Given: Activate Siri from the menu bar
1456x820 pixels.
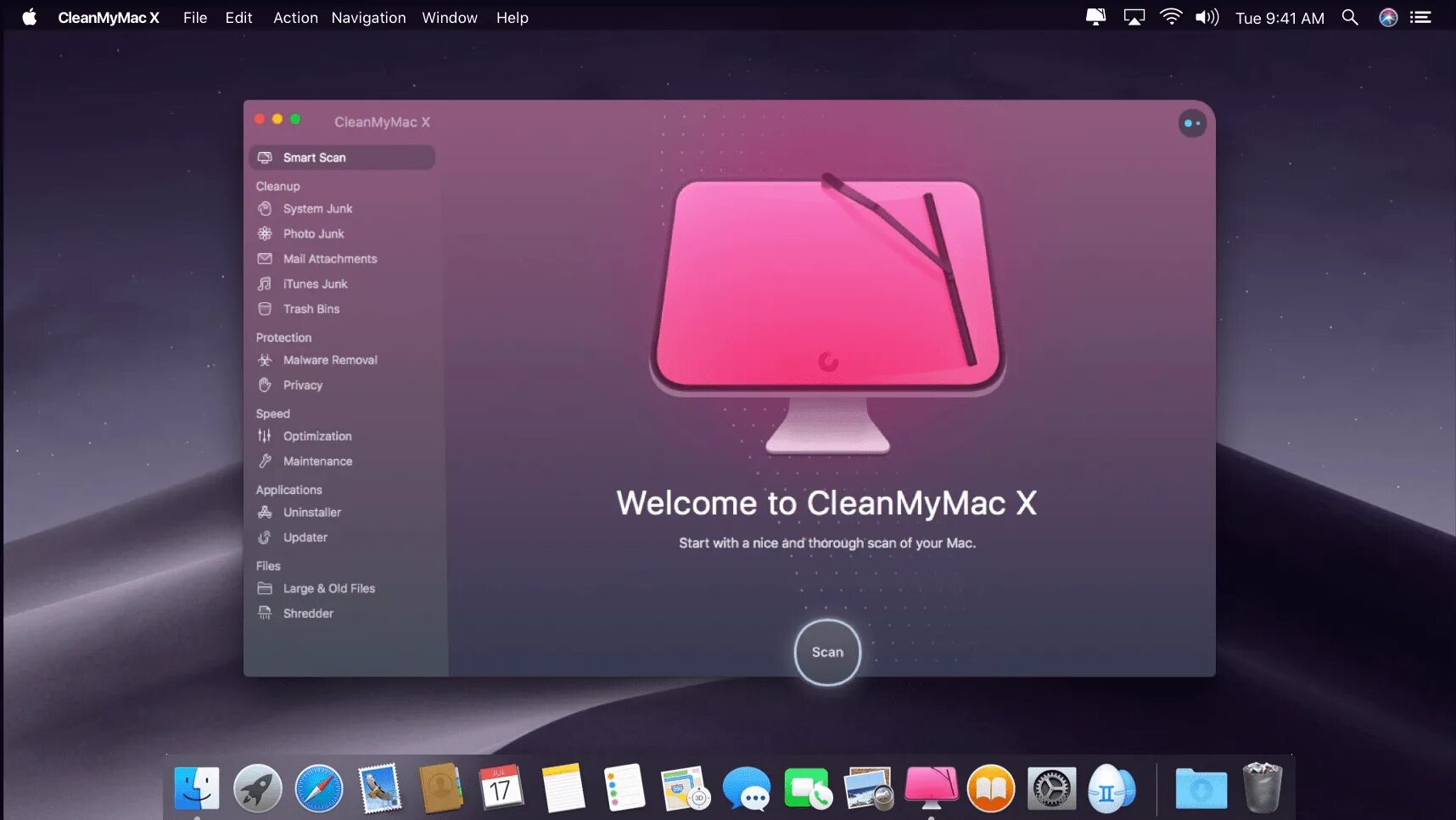Looking at the screenshot, I should (x=1388, y=17).
